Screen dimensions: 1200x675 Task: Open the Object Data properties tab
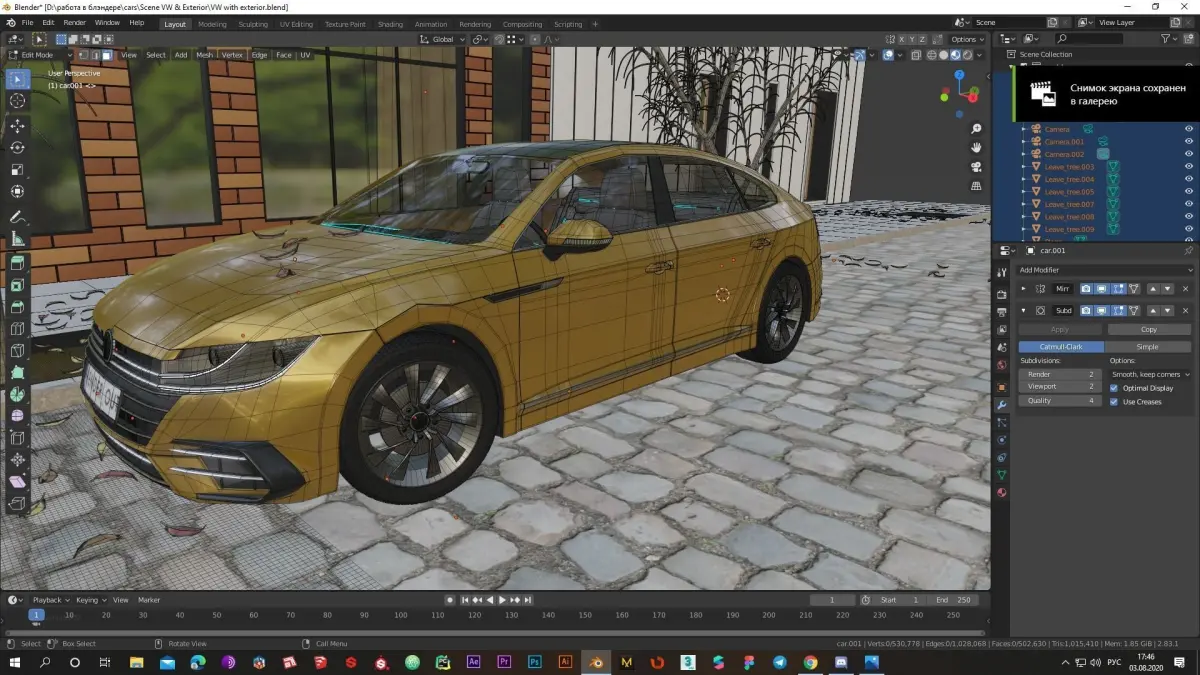1002,475
